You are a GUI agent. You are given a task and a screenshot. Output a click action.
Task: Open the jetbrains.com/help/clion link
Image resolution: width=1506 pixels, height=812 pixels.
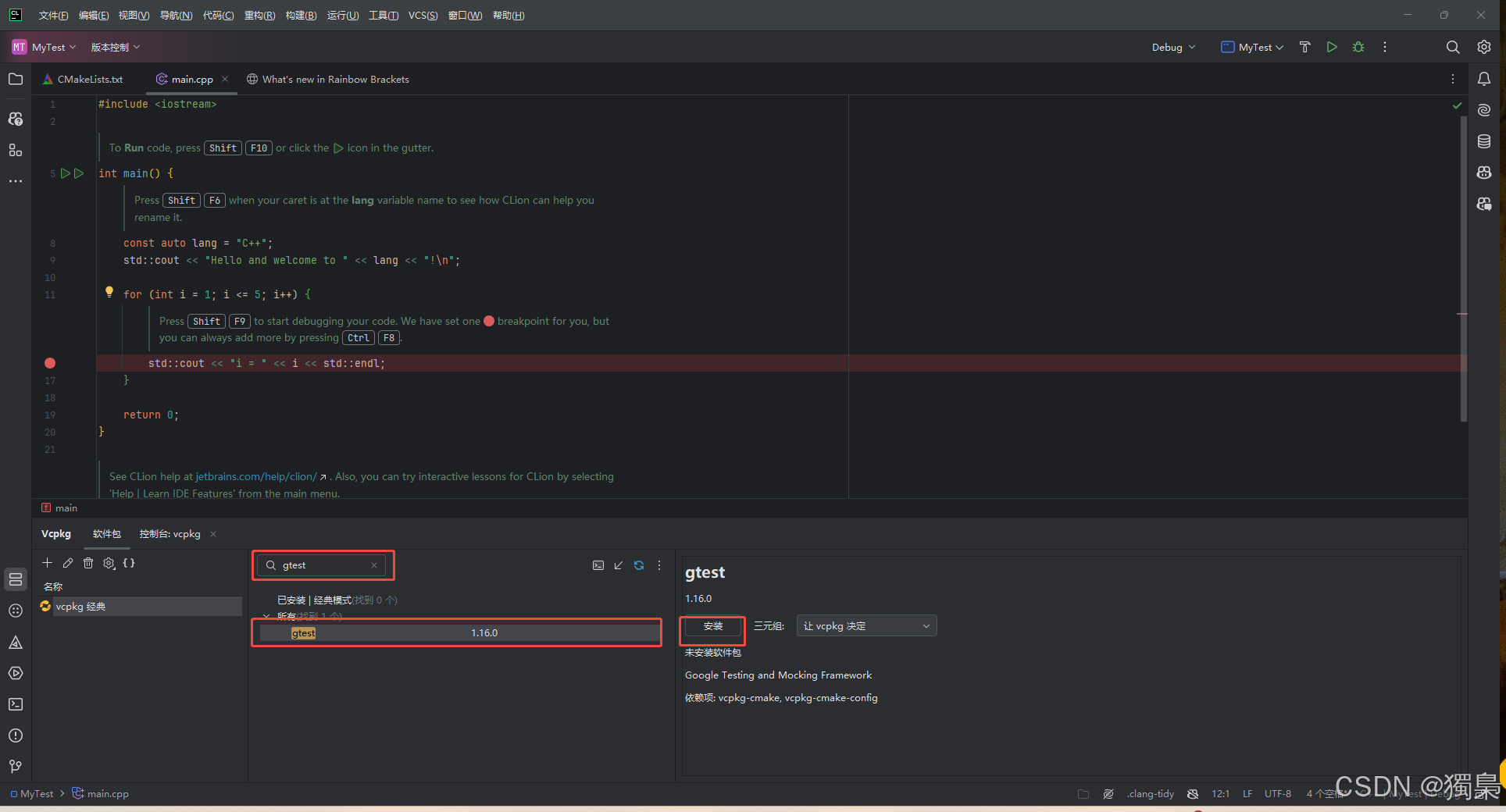[256, 476]
